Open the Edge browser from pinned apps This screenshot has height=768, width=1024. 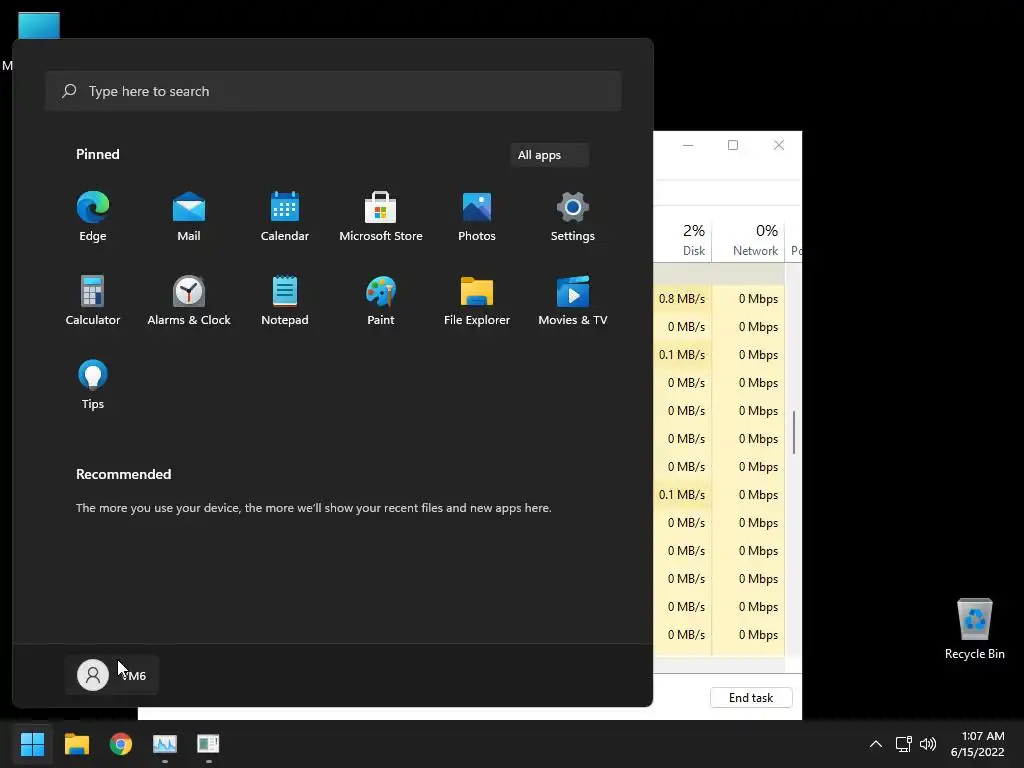(x=93, y=217)
